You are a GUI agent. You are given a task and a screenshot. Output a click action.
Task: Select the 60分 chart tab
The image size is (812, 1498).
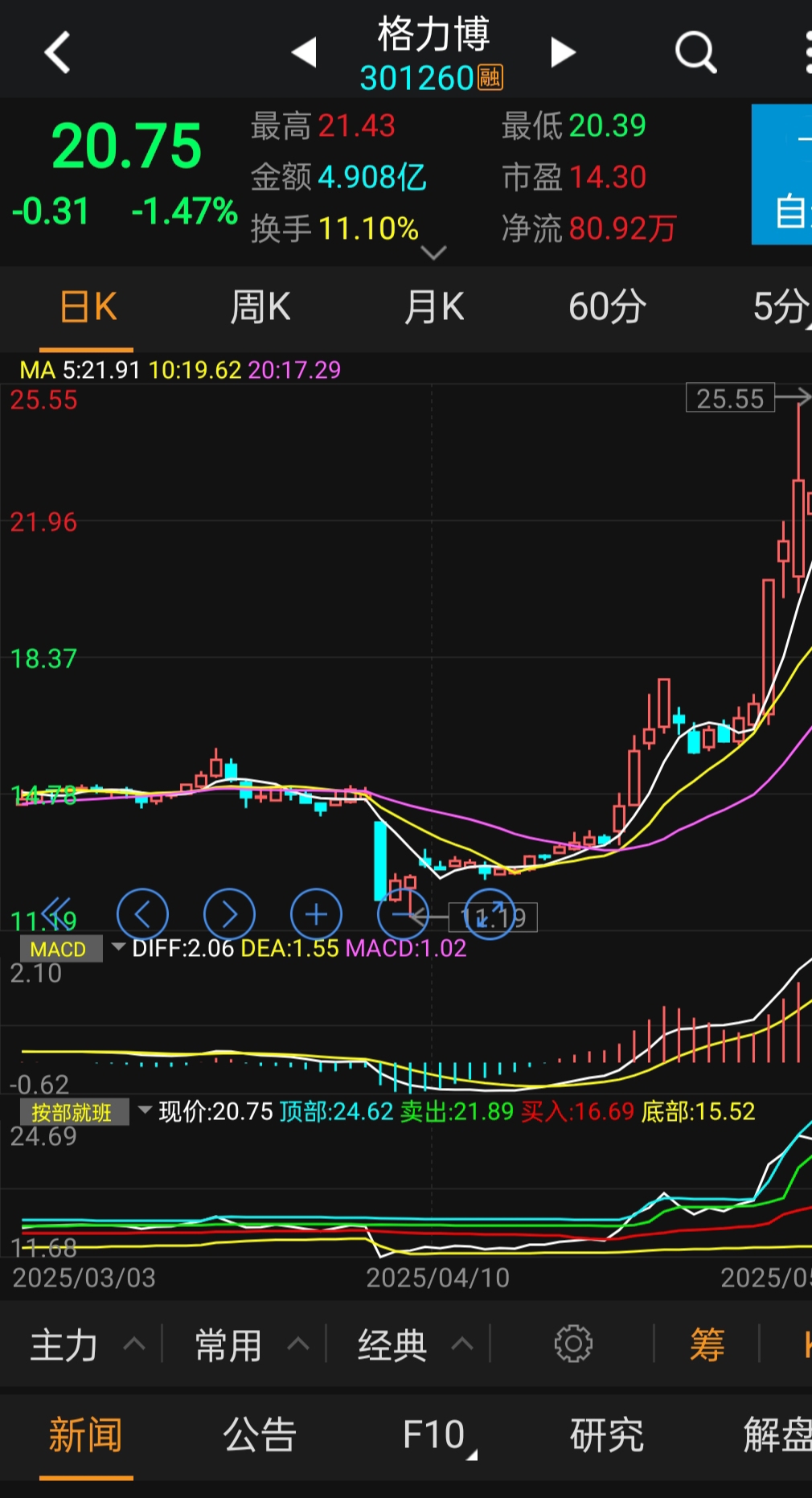point(607,307)
